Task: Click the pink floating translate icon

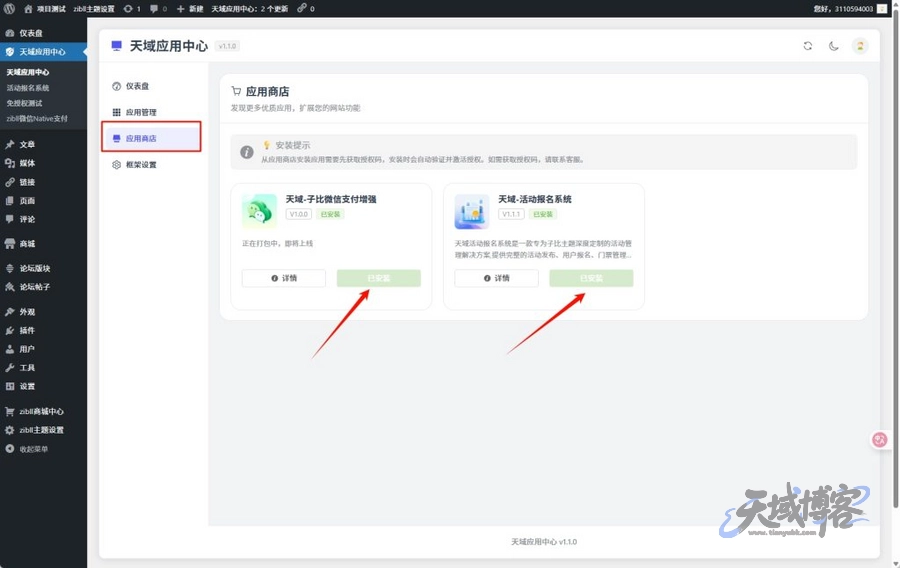Action: (879, 440)
